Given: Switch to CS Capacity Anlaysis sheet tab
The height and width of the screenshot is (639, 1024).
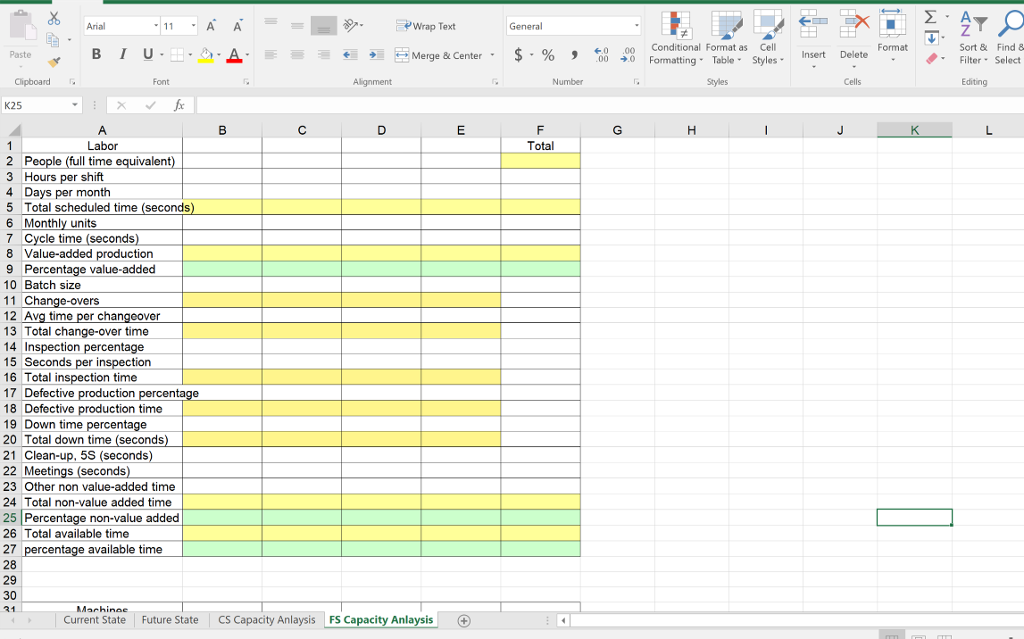Looking at the screenshot, I should (266, 620).
